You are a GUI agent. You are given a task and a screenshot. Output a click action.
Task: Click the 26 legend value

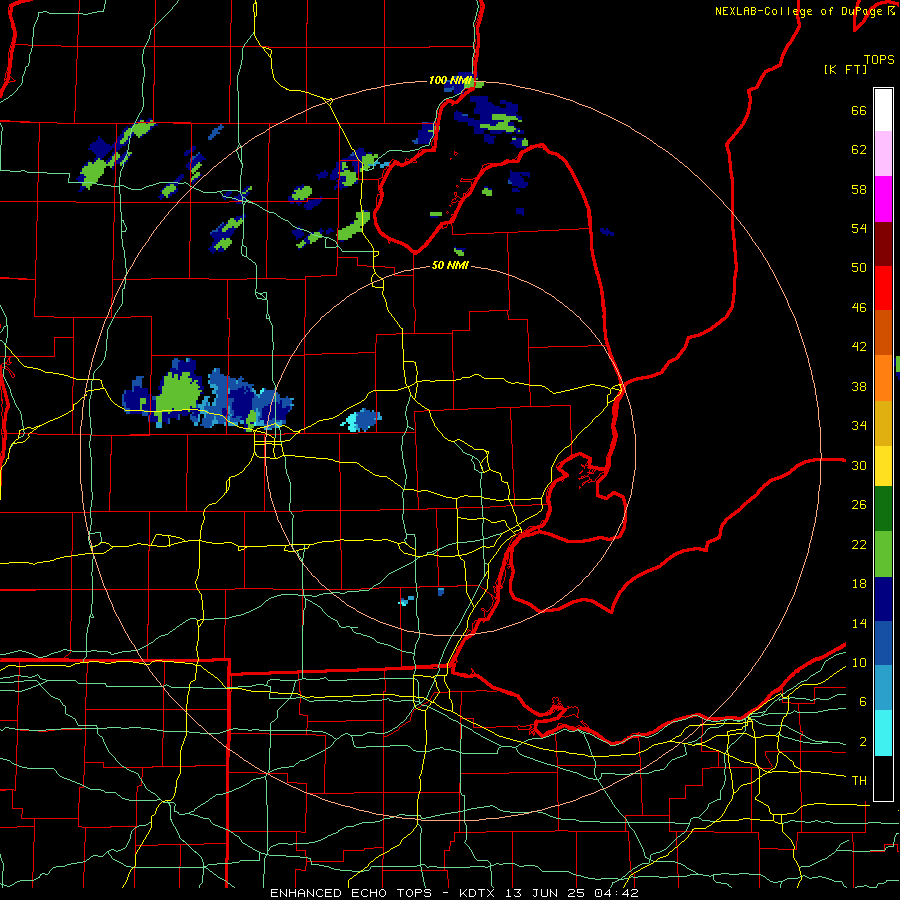859,505
